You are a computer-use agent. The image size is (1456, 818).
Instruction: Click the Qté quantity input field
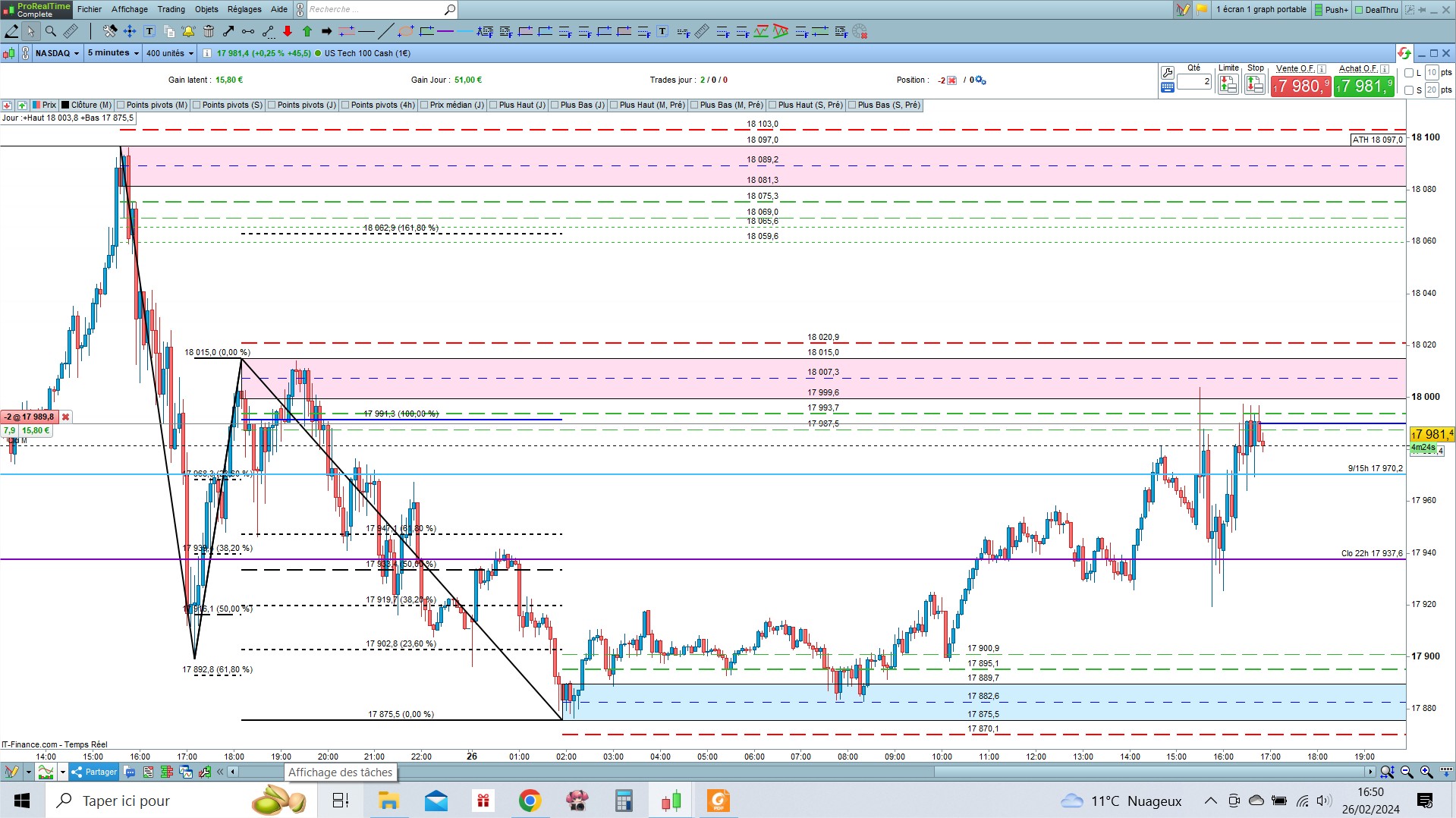(x=1194, y=81)
